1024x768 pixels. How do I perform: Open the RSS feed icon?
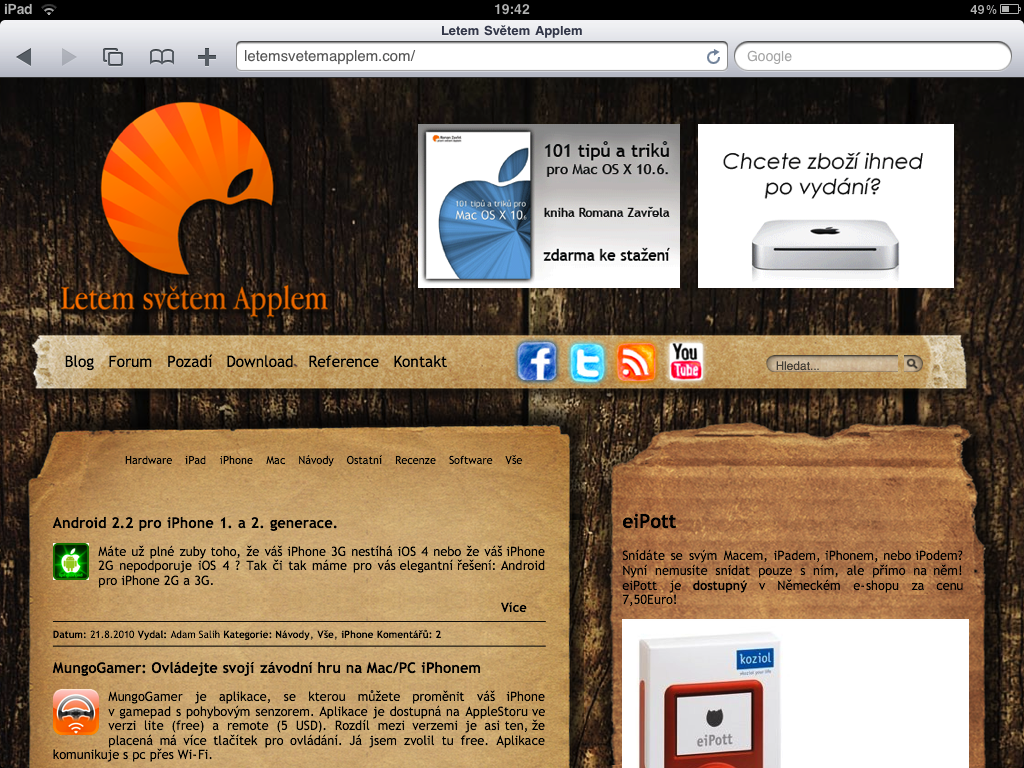click(636, 361)
